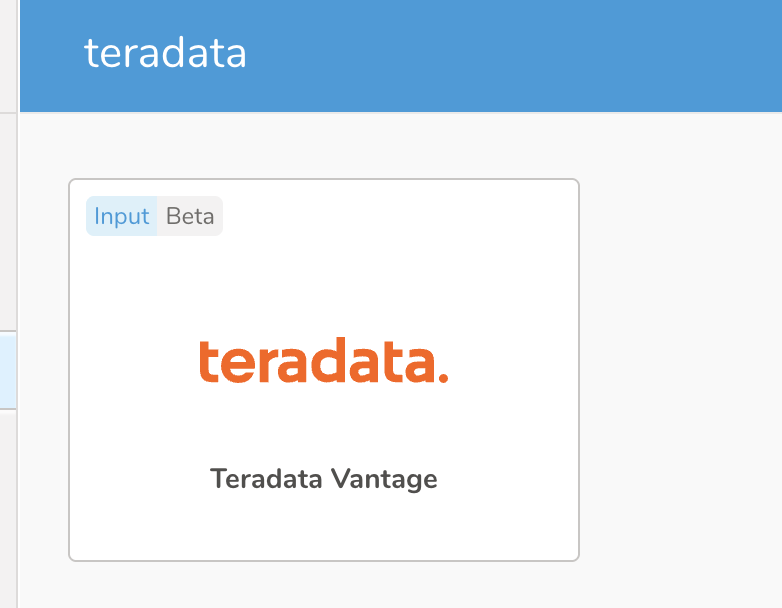The image size is (782, 608).
Task: Click the teradata page title in header
Action: click(165, 53)
